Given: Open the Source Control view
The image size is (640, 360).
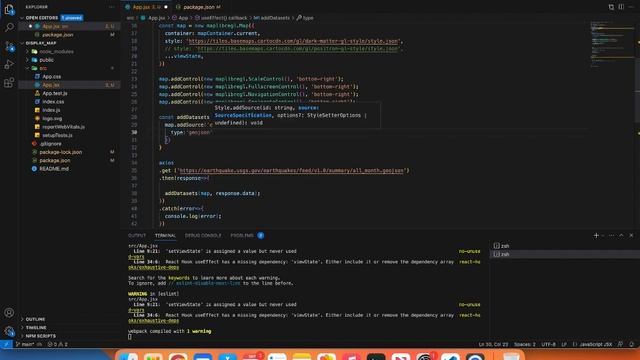Looking at the screenshot, I should [x=9, y=46].
